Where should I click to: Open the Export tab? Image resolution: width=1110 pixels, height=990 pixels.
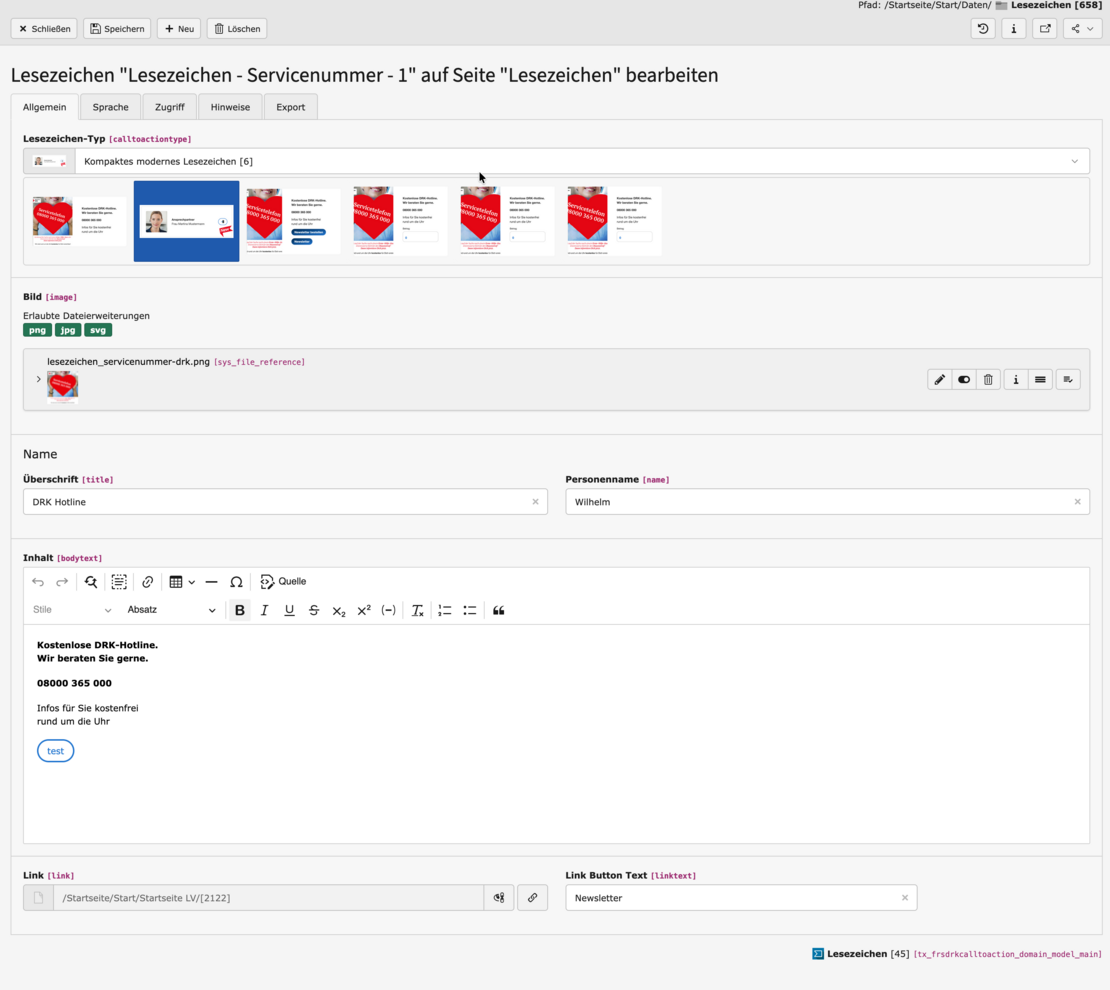(x=290, y=107)
